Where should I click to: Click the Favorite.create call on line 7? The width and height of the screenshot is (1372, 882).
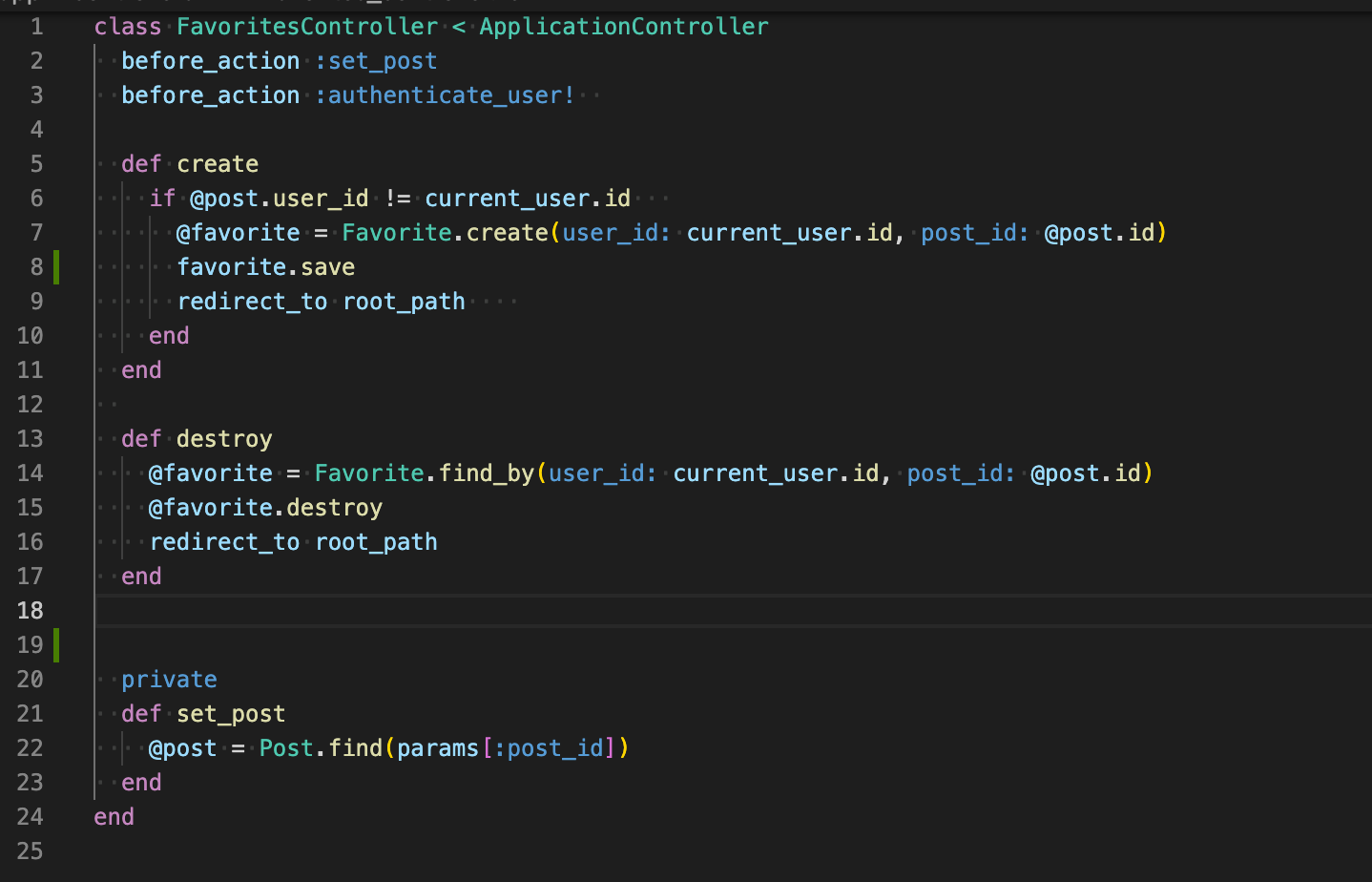click(445, 233)
